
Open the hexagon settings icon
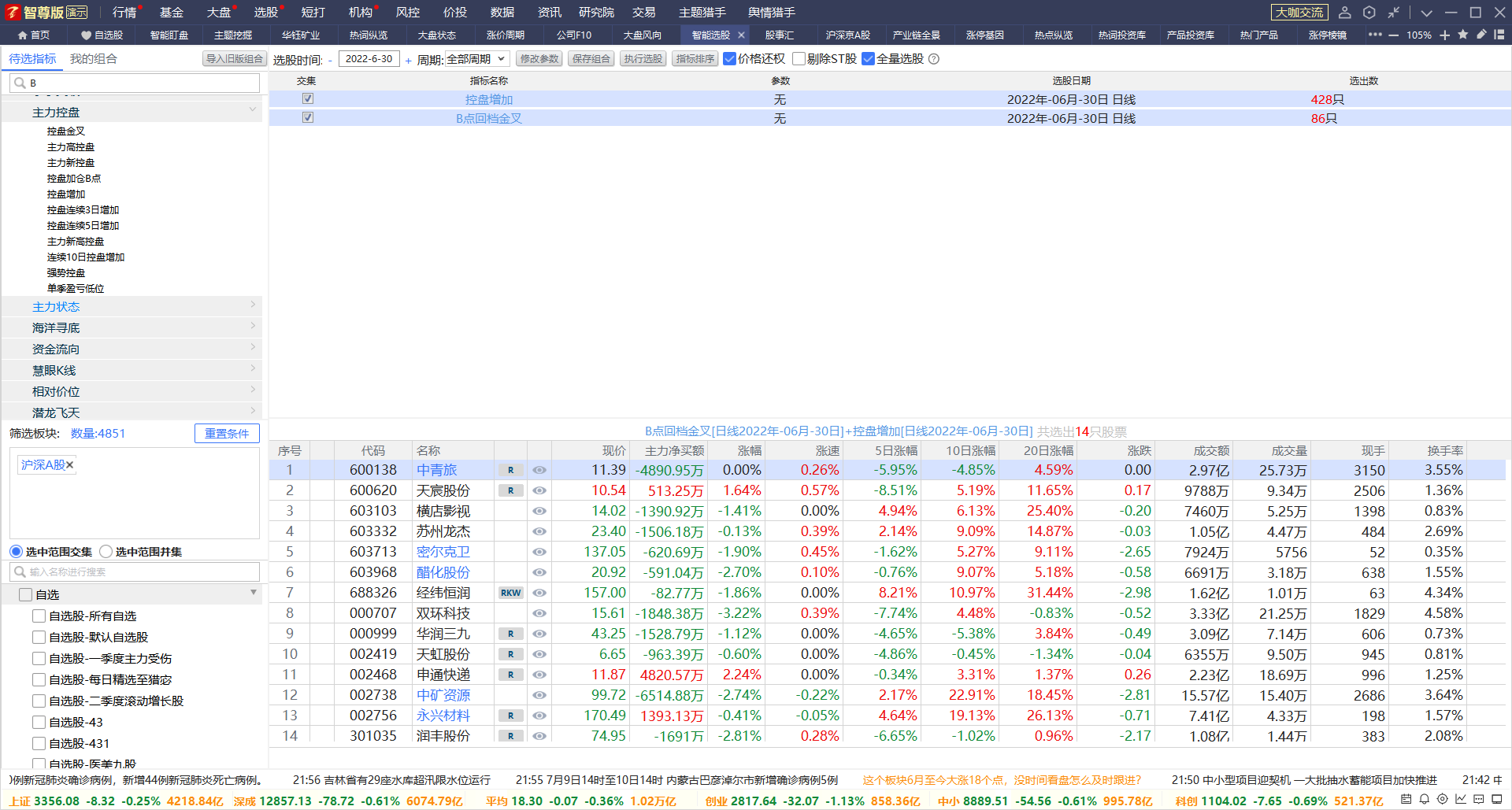[x=1369, y=13]
